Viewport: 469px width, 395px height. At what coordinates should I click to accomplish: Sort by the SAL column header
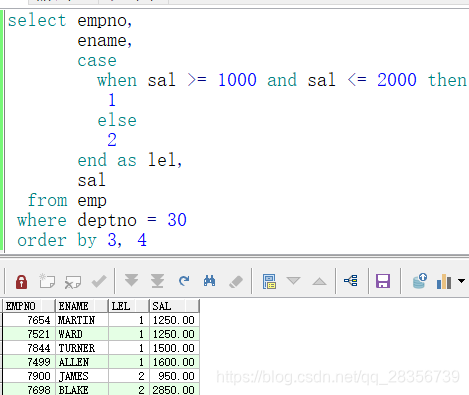[x=174, y=306]
